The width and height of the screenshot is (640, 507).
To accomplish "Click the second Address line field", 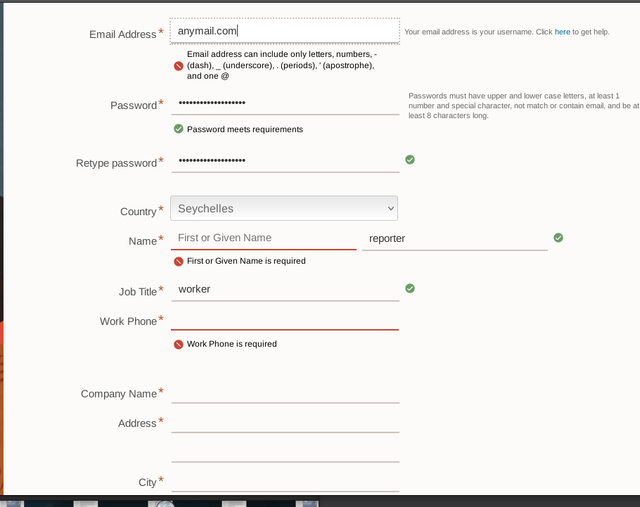I will pos(285,451).
